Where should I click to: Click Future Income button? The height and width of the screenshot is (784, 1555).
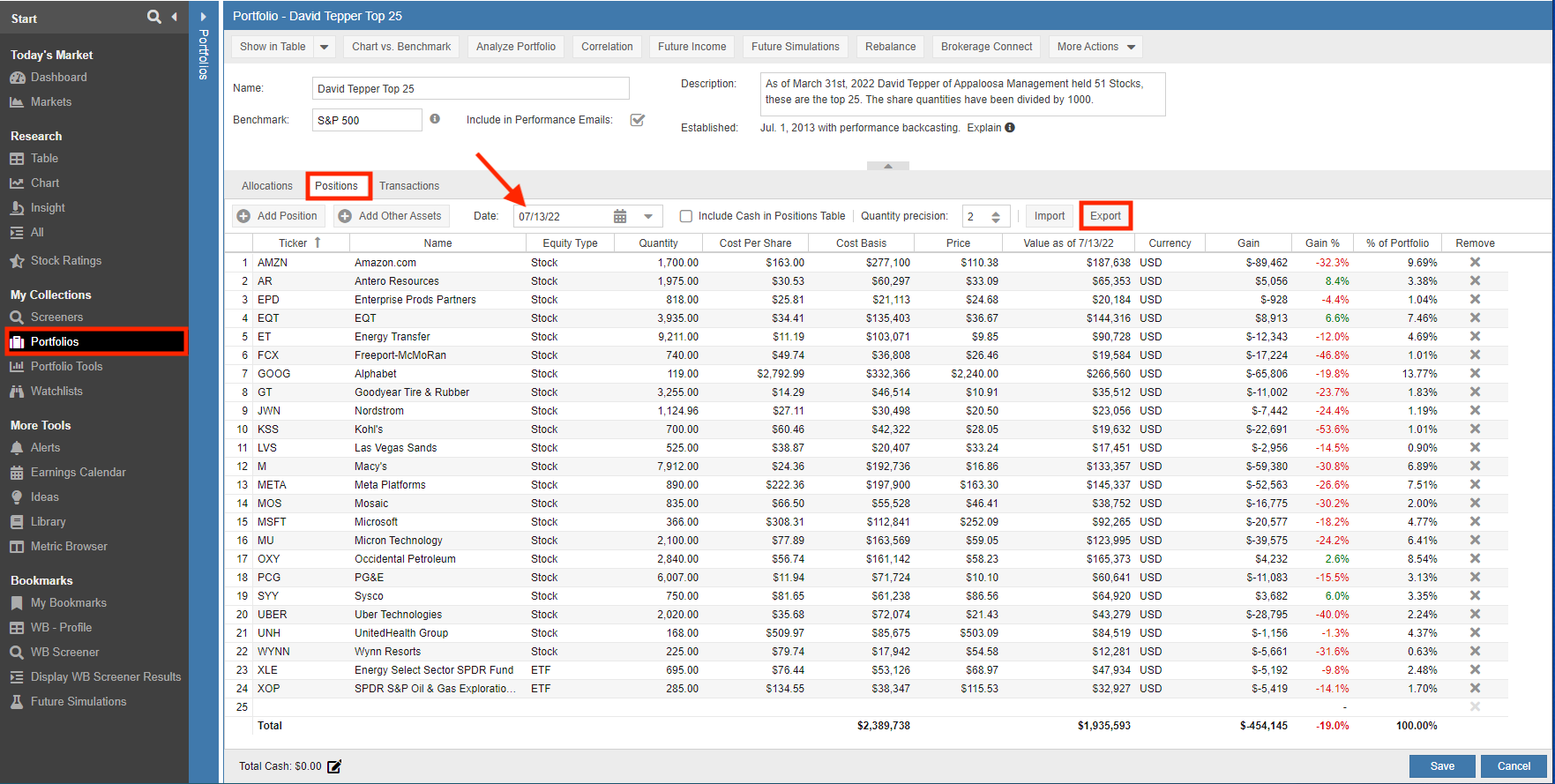692,47
